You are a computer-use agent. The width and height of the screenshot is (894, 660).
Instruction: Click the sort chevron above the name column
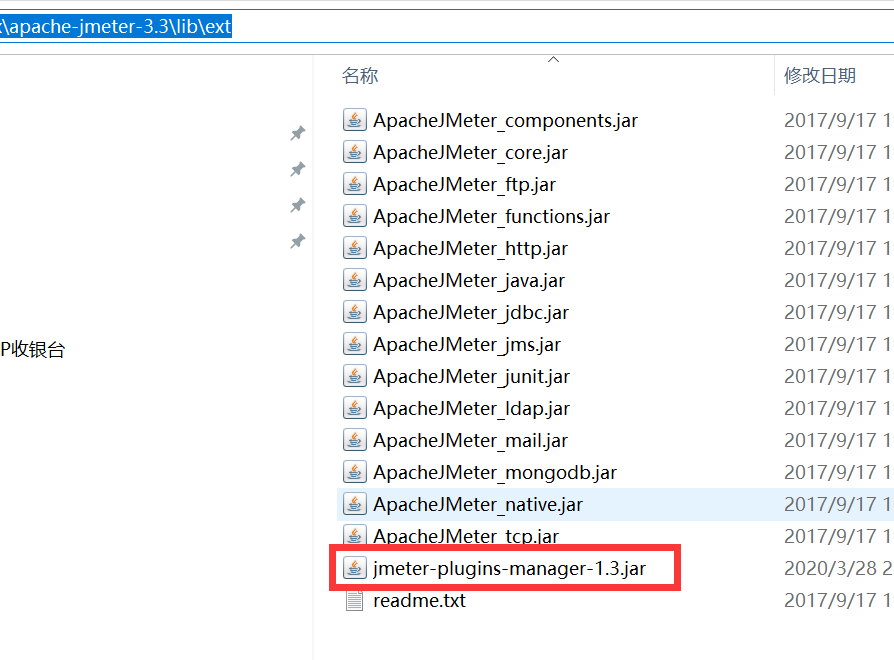click(x=553, y=60)
